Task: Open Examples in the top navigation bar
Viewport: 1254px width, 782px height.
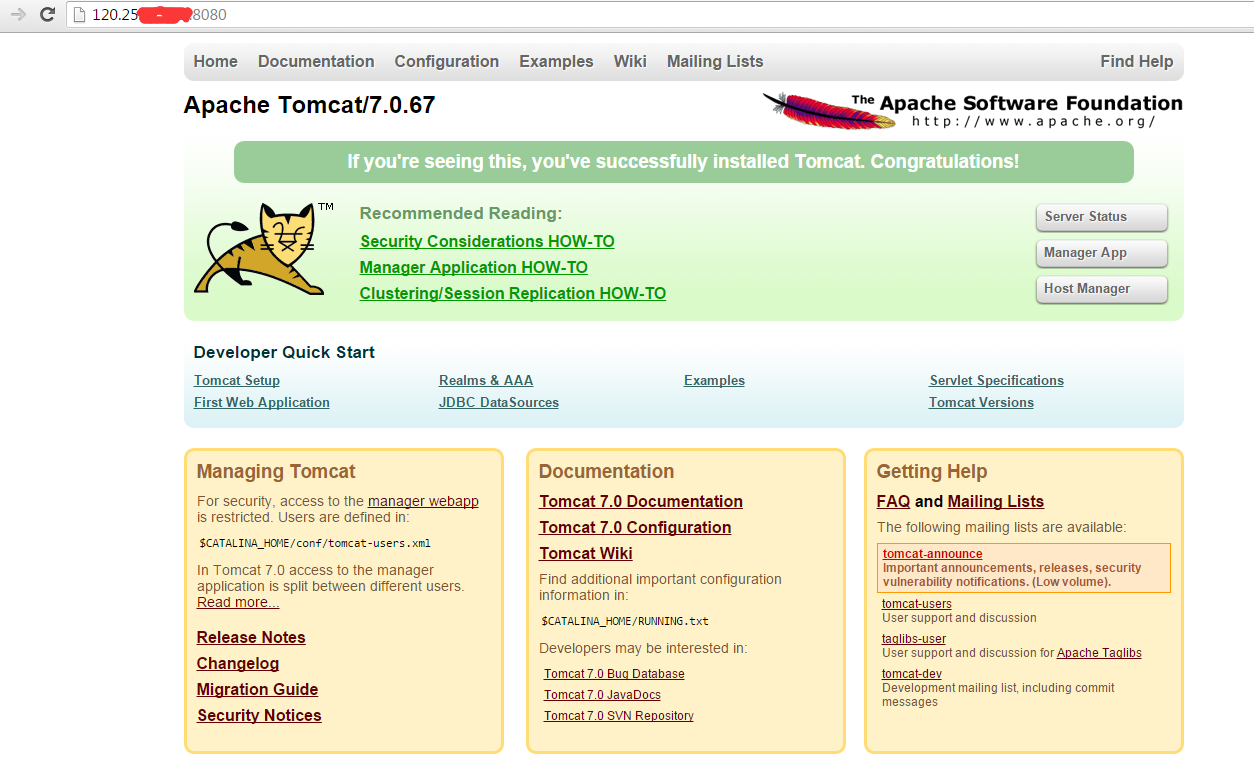Action: point(556,61)
